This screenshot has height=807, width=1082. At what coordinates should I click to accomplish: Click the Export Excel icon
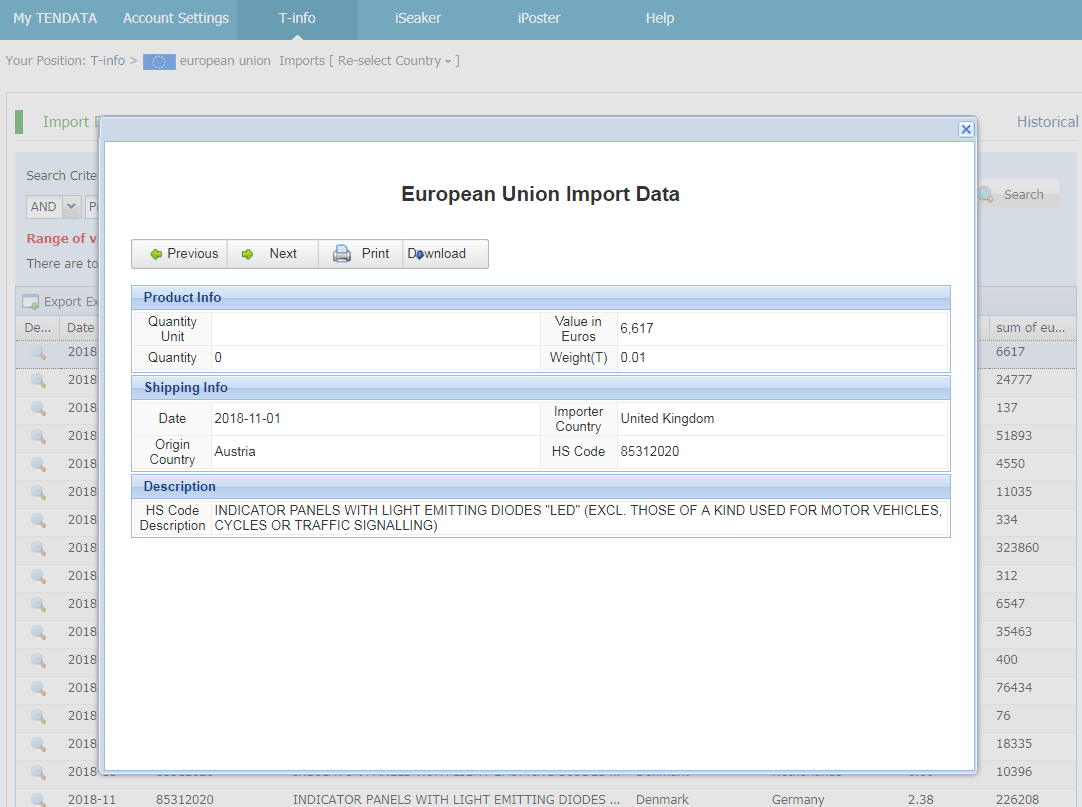31,302
